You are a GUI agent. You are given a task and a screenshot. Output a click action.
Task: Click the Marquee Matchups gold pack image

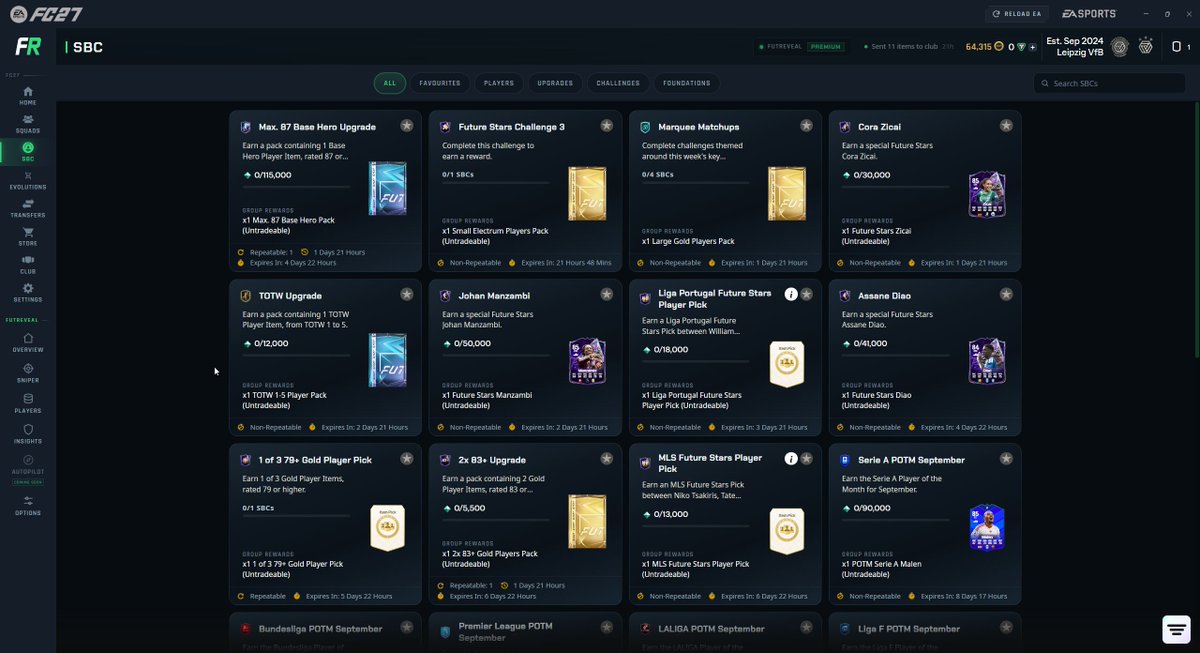click(x=786, y=194)
